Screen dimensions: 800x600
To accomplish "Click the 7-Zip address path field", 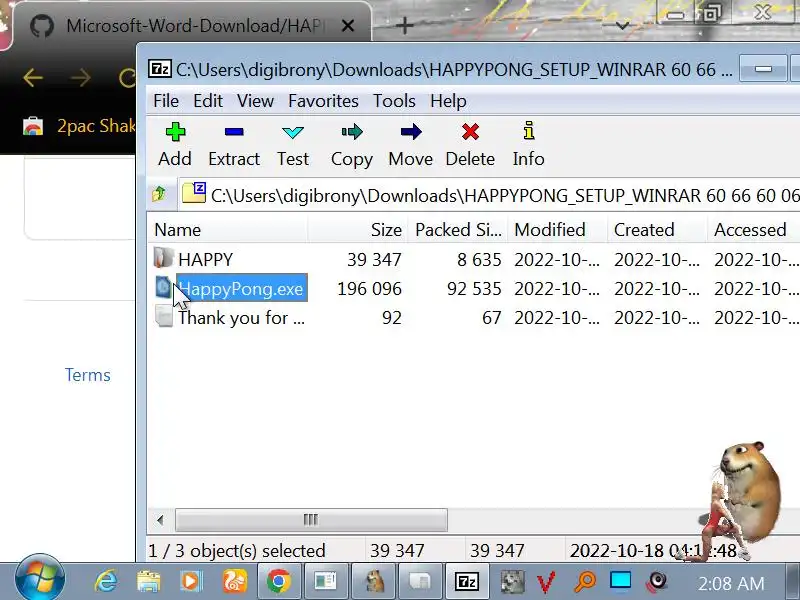I will (489, 195).
